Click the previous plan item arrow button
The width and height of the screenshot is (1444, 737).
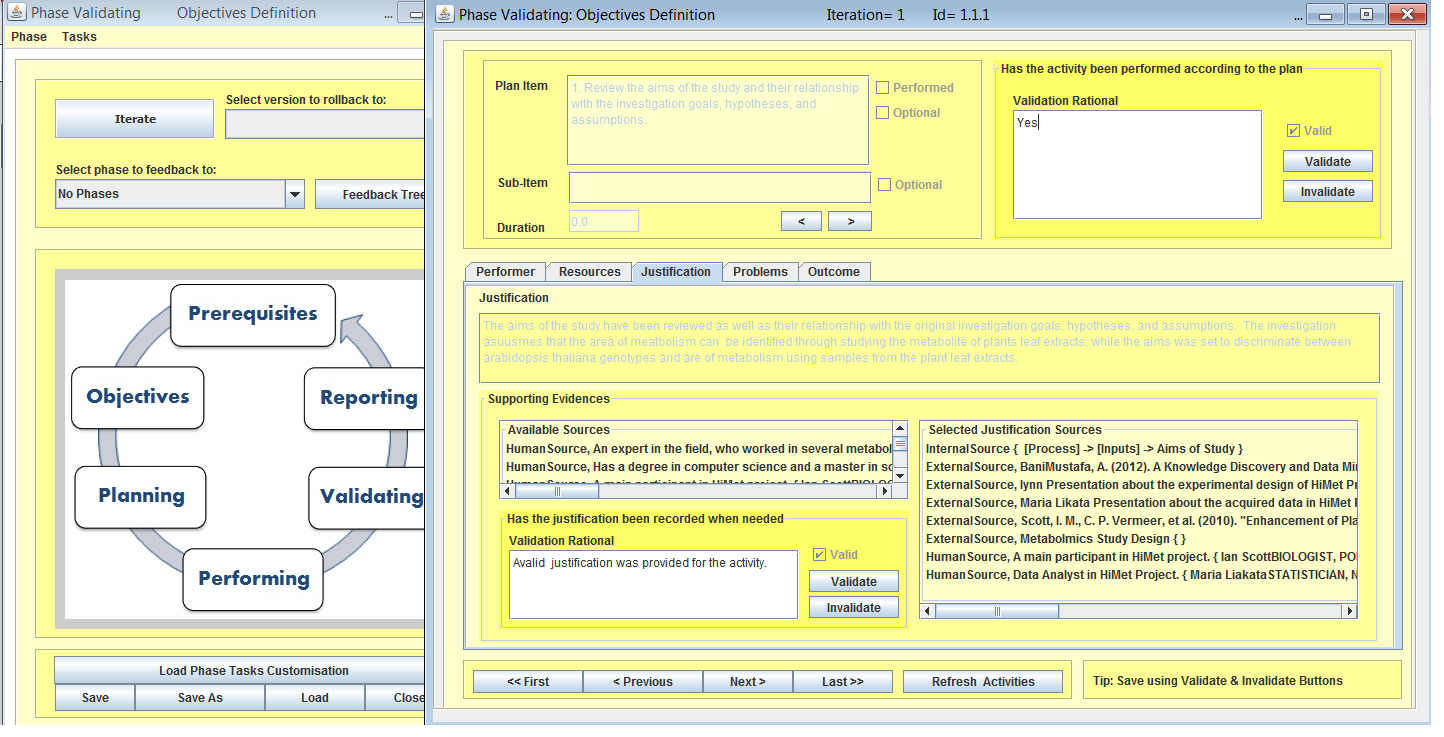coord(801,222)
